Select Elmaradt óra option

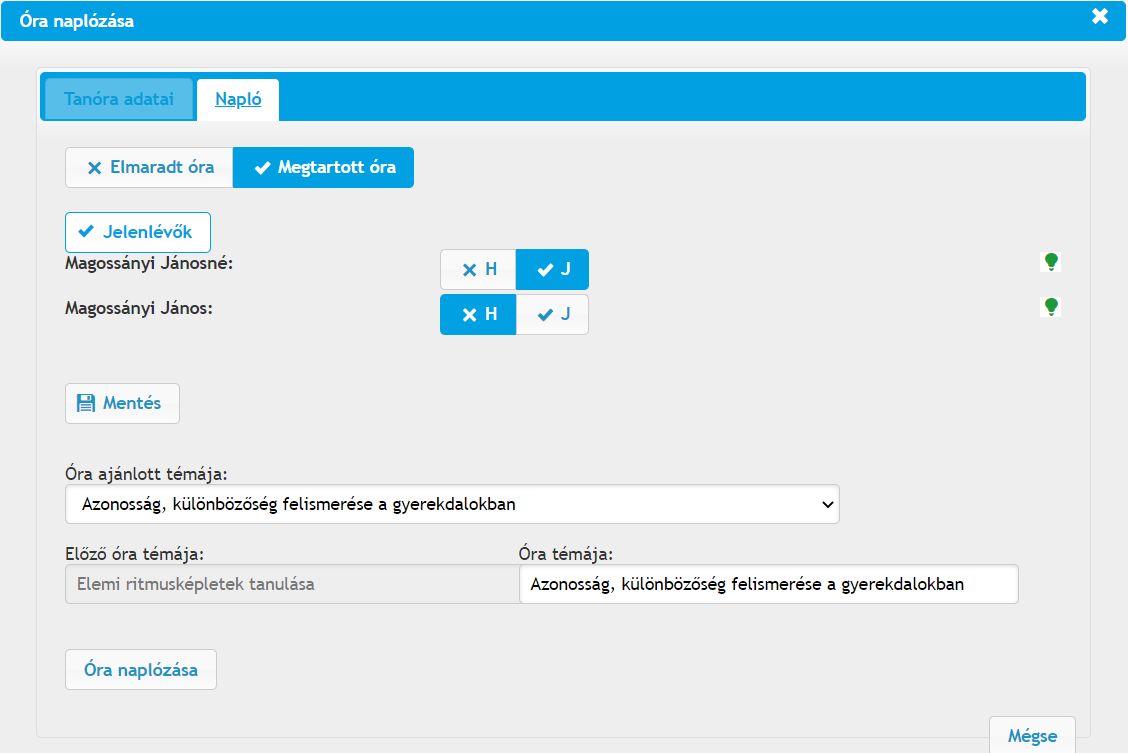point(150,168)
